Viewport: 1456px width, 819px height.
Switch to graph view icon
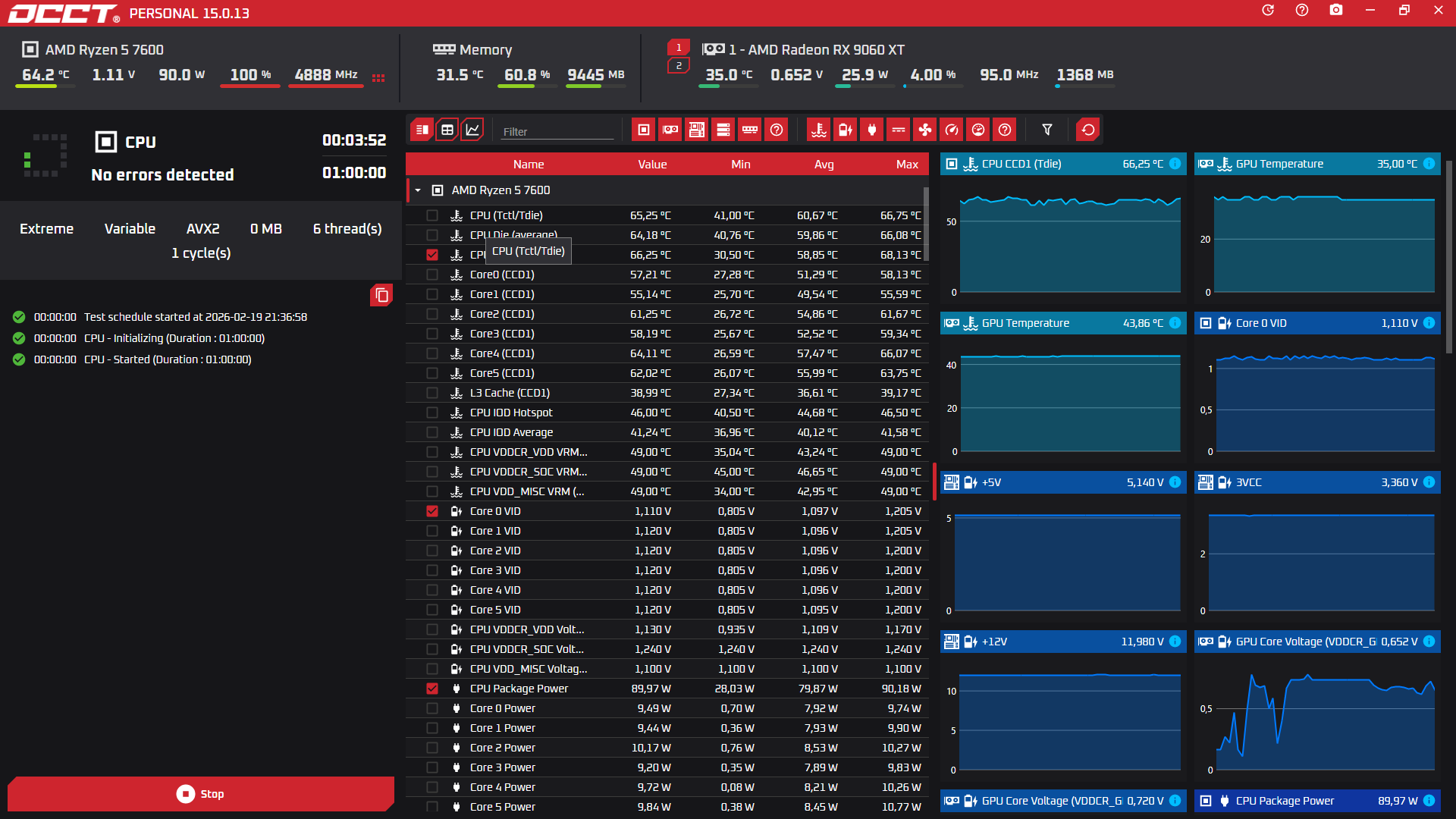[472, 130]
